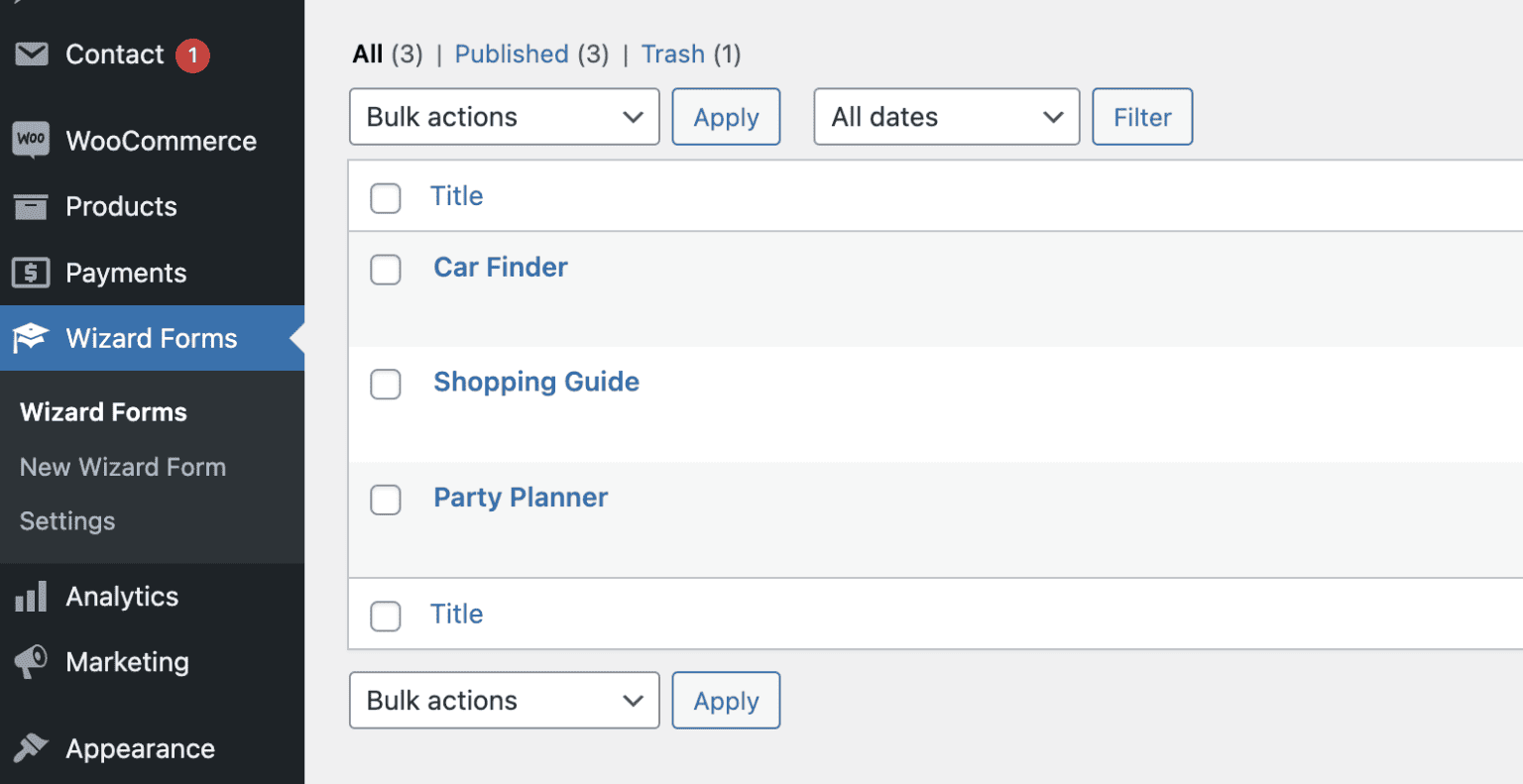Viewport: 1523px width, 784px height.
Task: Click the Marketing megaphone icon
Action: pyautogui.click(x=32, y=662)
